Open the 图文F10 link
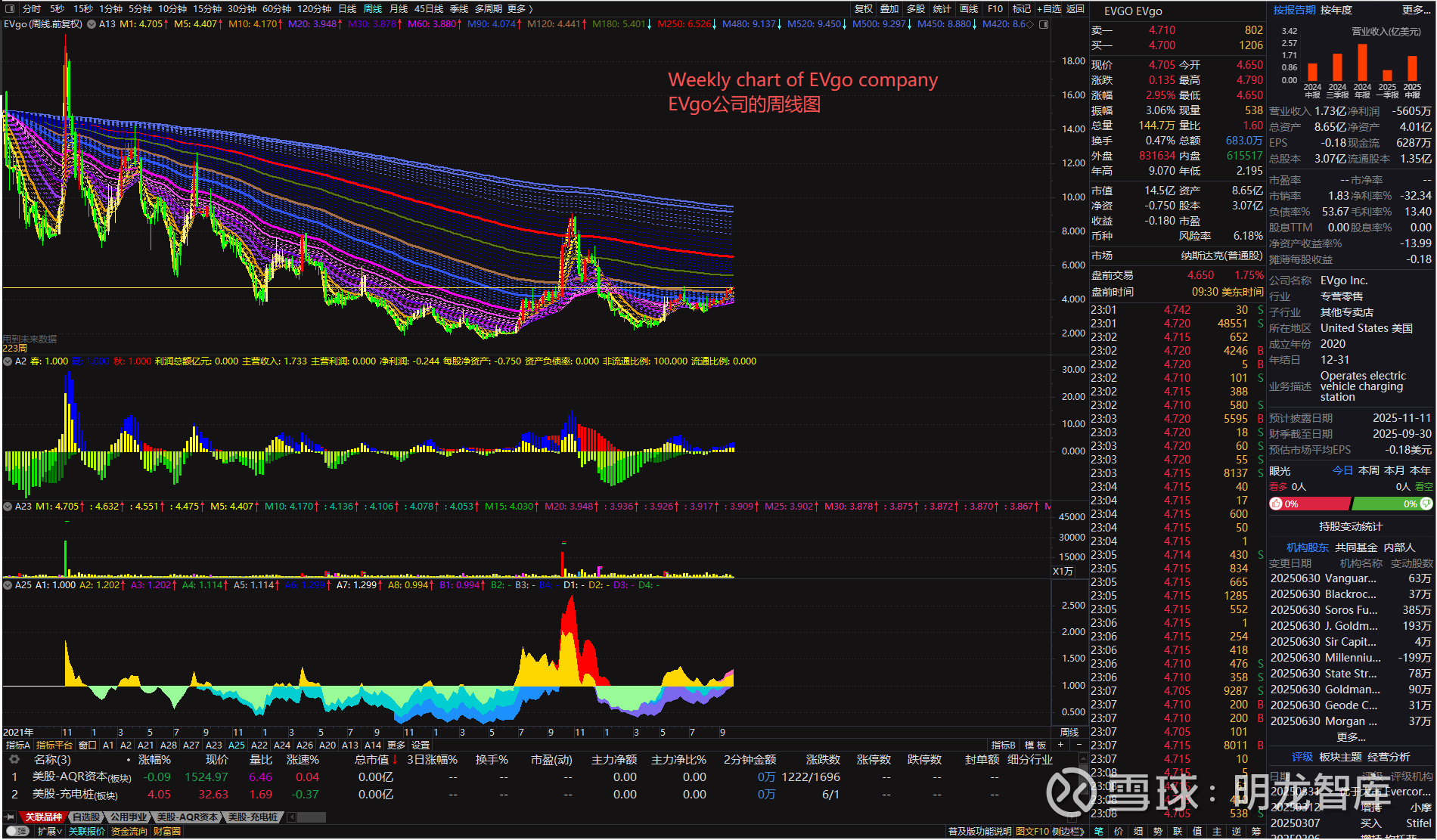 click(1032, 831)
